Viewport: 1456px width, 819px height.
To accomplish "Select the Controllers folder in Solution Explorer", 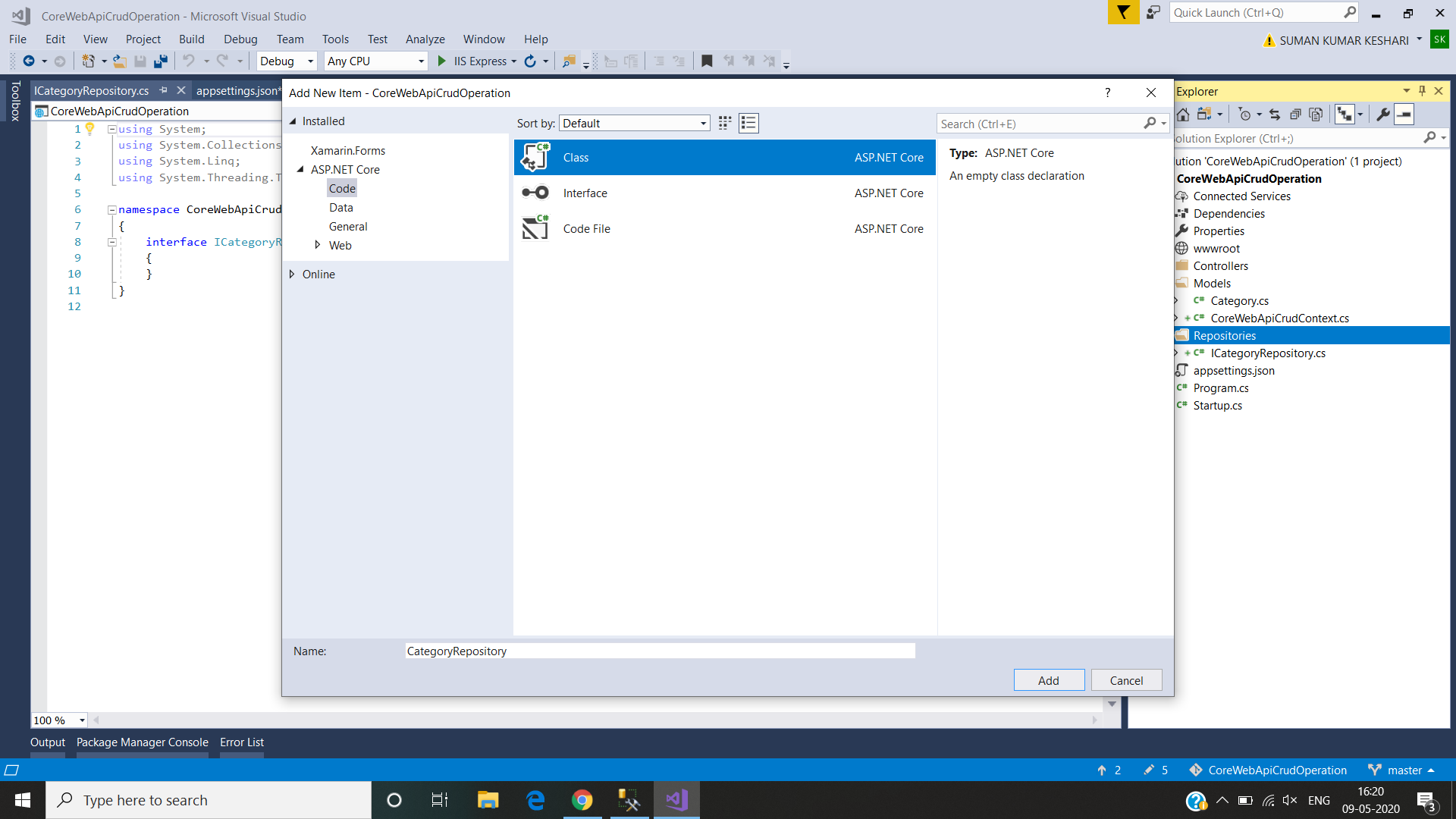I will point(1220,266).
